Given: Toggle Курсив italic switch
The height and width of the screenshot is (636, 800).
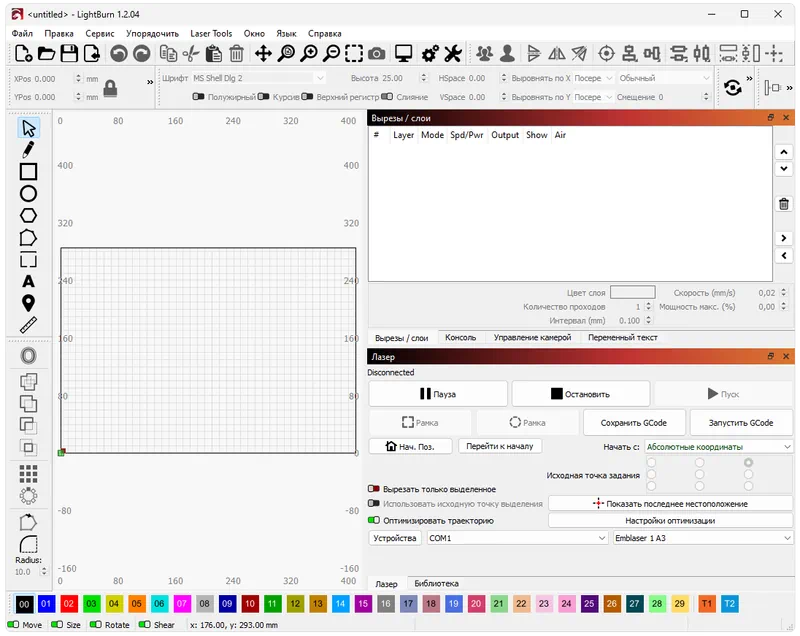Looking at the screenshot, I should [264, 97].
